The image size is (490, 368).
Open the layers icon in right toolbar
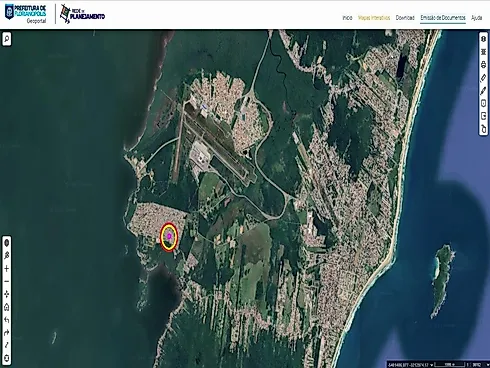point(483,39)
